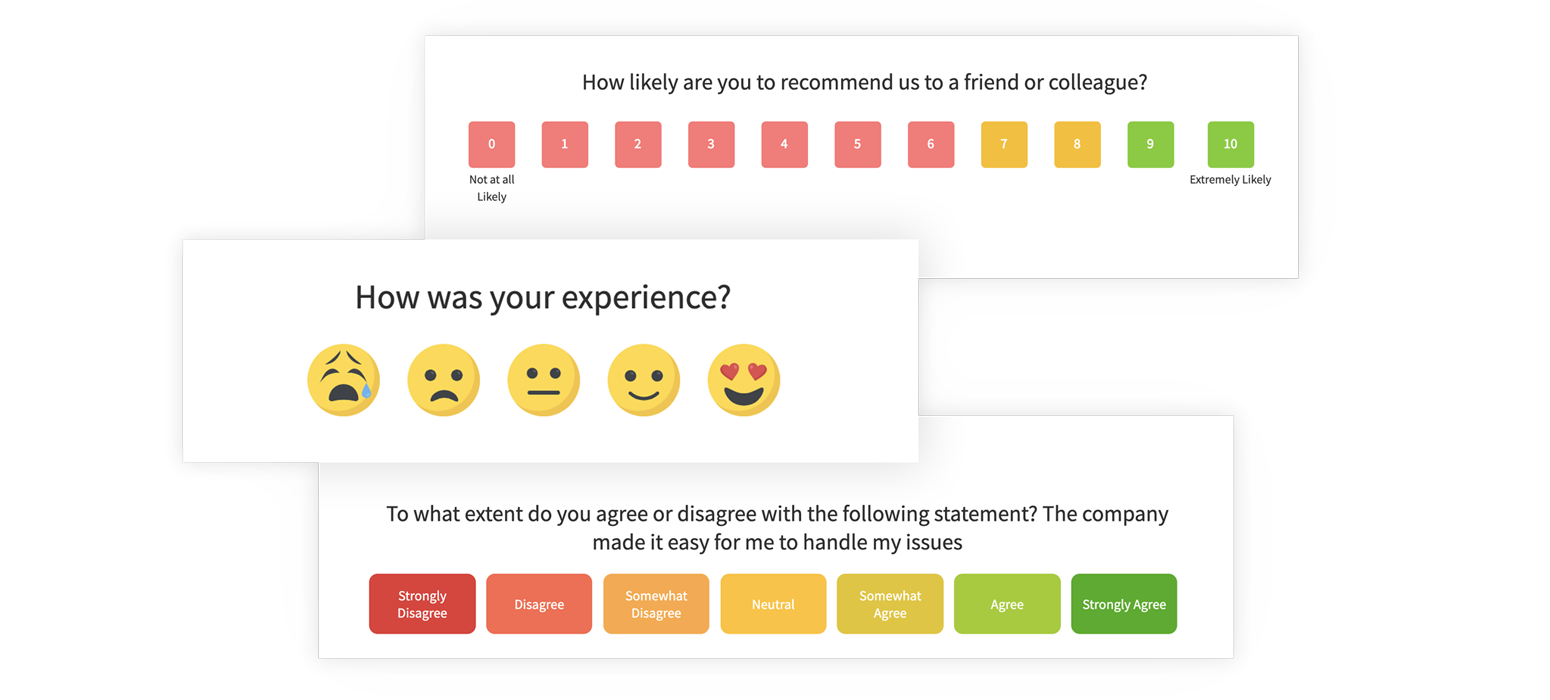The width and height of the screenshot is (1550, 700).
Task: Select rating 5 on the NPS scale
Action: click(857, 144)
